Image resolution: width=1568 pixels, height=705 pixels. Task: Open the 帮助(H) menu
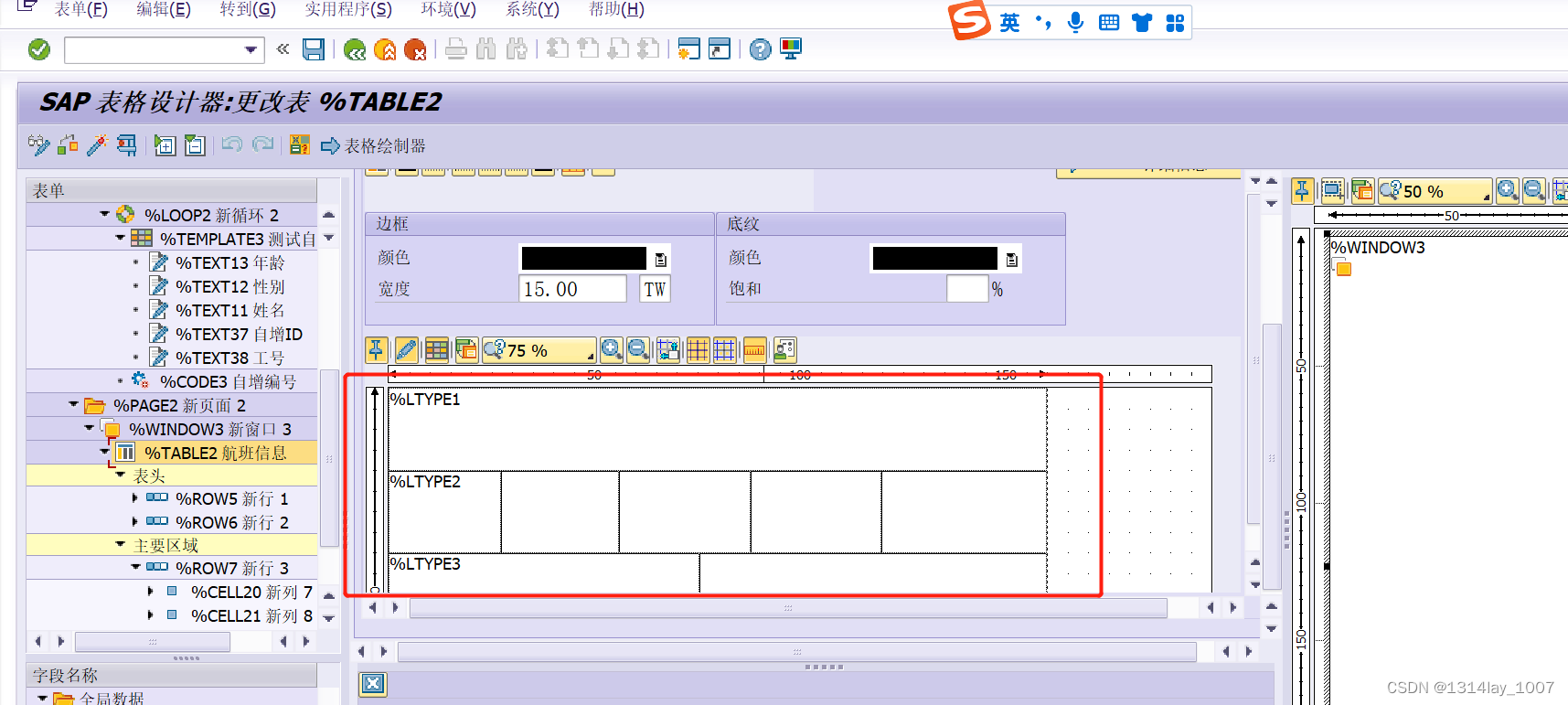(x=616, y=9)
